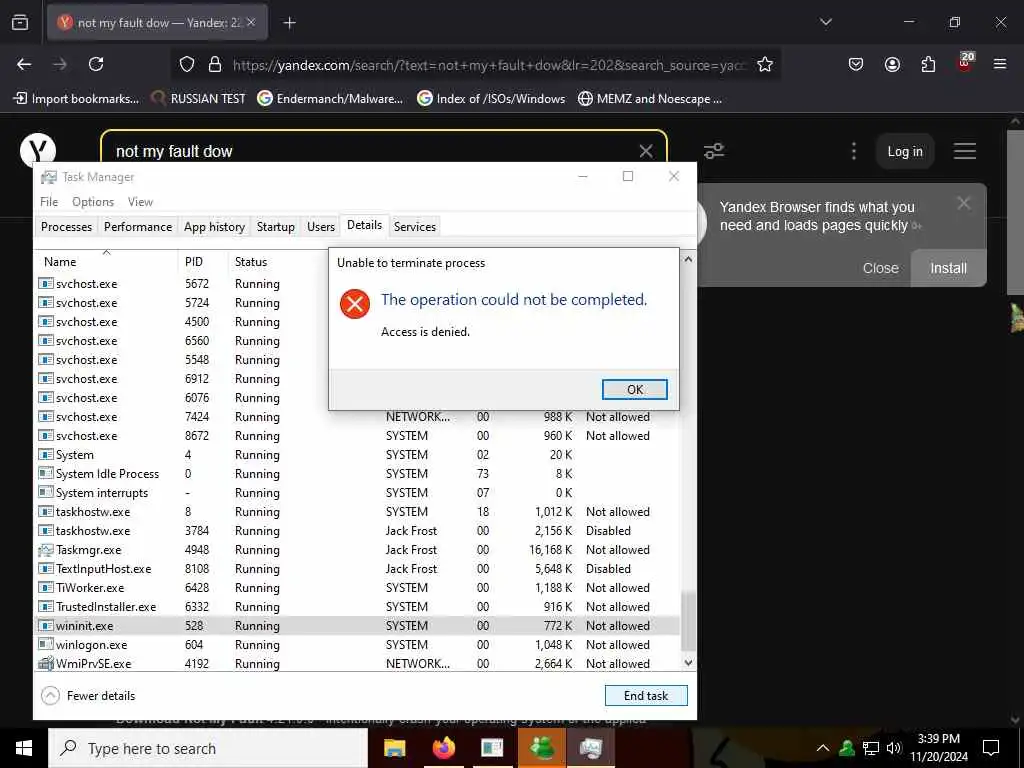
Task: Clear the Yandex search box text
Action: click(x=646, y=152)
